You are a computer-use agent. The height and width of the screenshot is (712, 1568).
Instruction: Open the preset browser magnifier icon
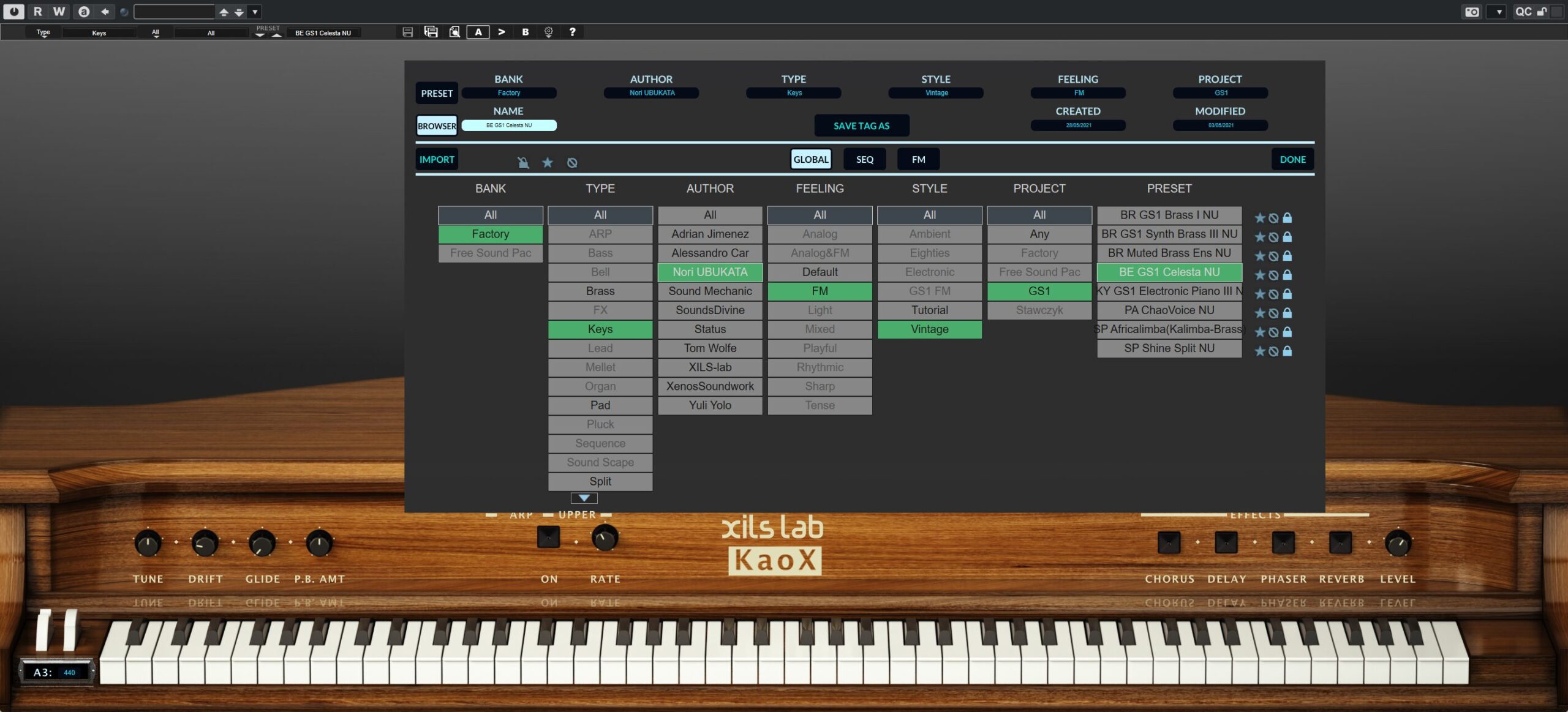(454, 32)
